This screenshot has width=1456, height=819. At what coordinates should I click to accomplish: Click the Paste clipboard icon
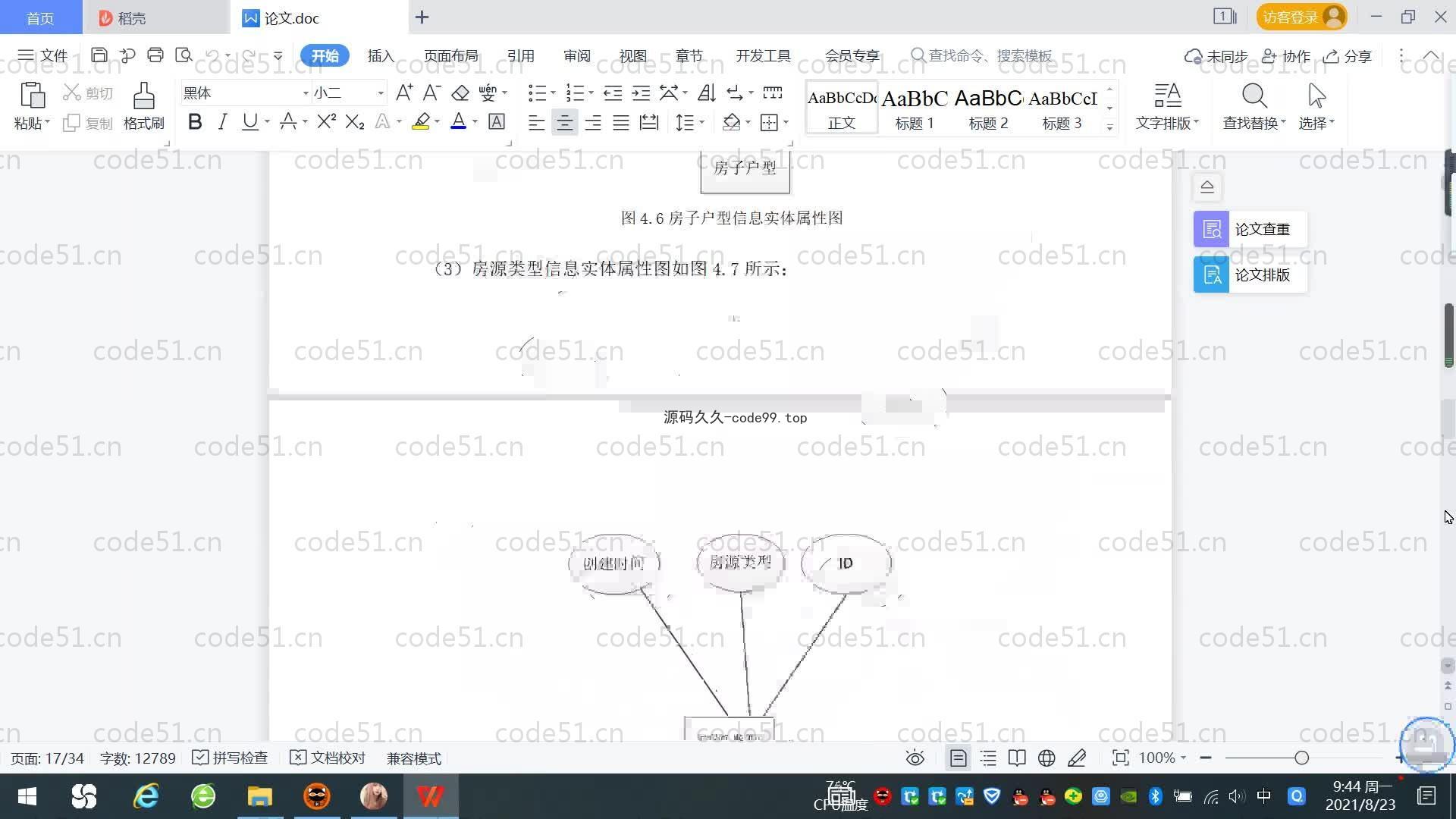[32, 96]
